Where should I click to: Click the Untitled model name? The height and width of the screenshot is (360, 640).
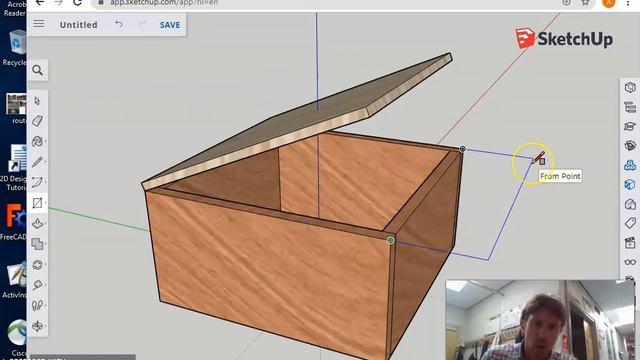79,25
